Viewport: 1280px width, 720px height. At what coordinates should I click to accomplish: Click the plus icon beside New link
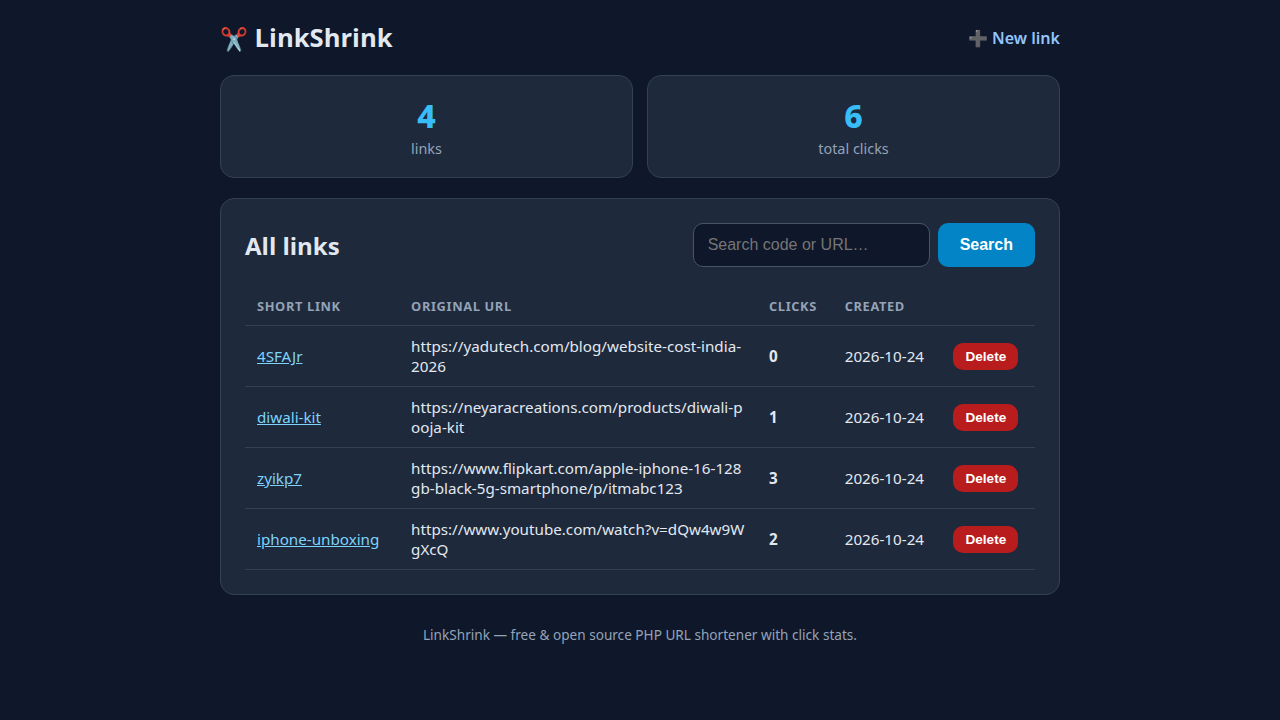977,39
